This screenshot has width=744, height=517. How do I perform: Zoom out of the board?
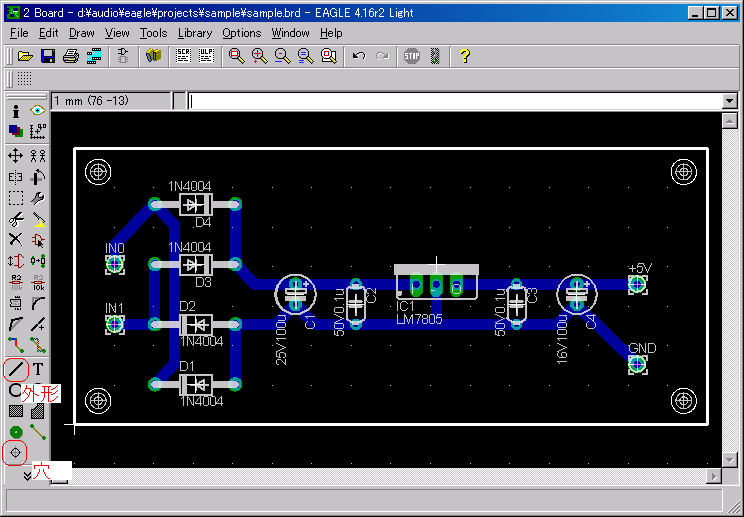(283, 56)
